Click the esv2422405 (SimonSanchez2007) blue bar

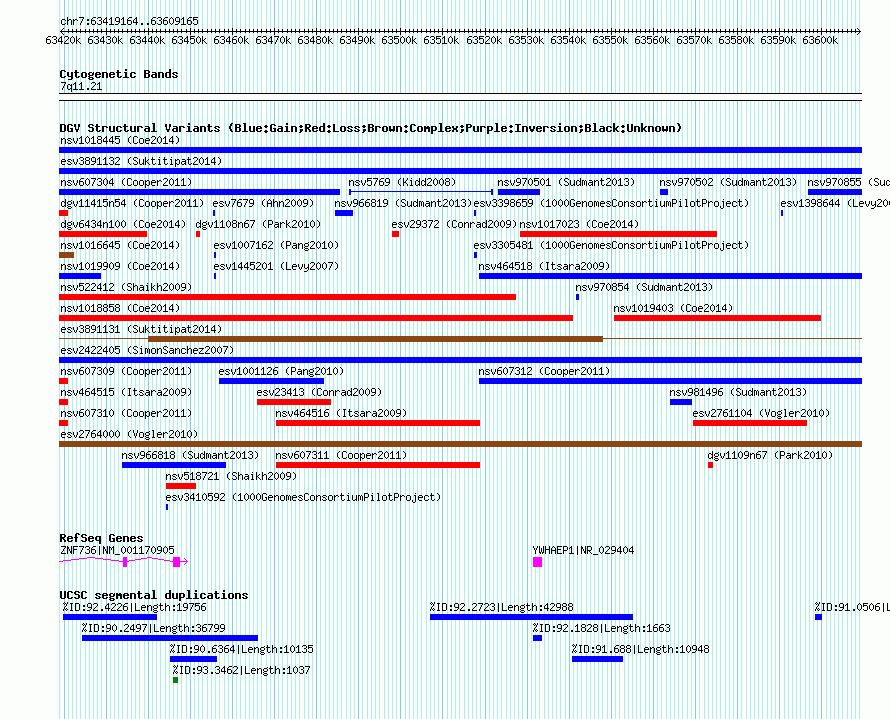(460, 360)
